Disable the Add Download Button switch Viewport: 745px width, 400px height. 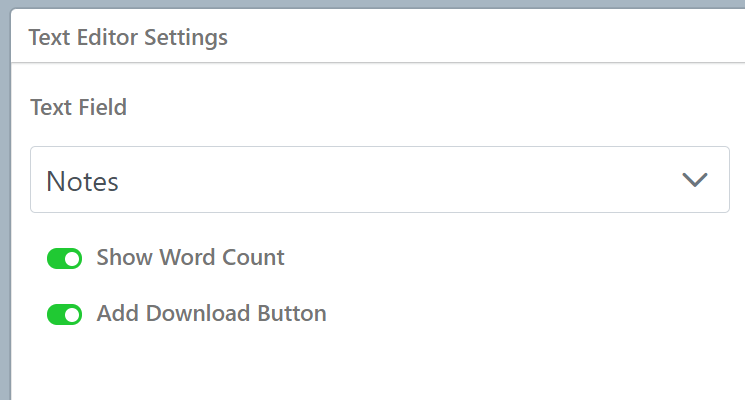pyautogui.click(x=64, y=315)
